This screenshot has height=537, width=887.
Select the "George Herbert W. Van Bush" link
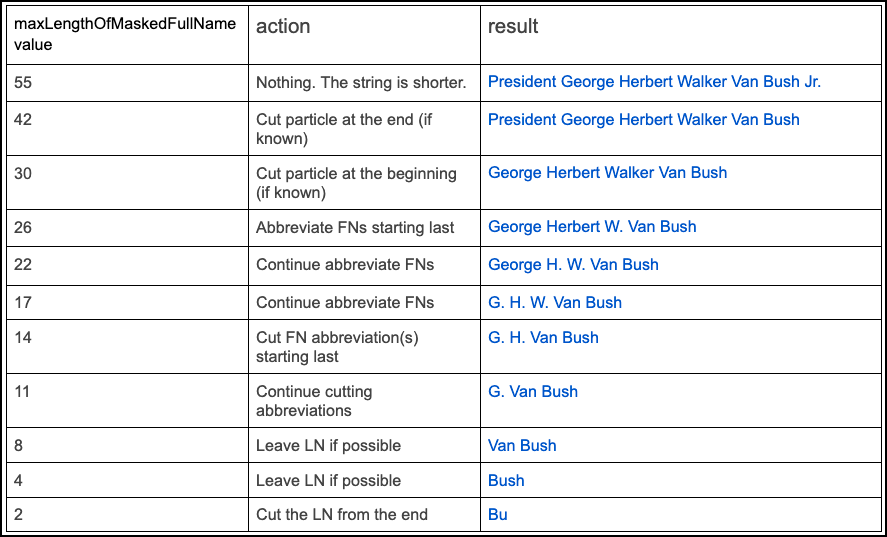pos(592,227)
